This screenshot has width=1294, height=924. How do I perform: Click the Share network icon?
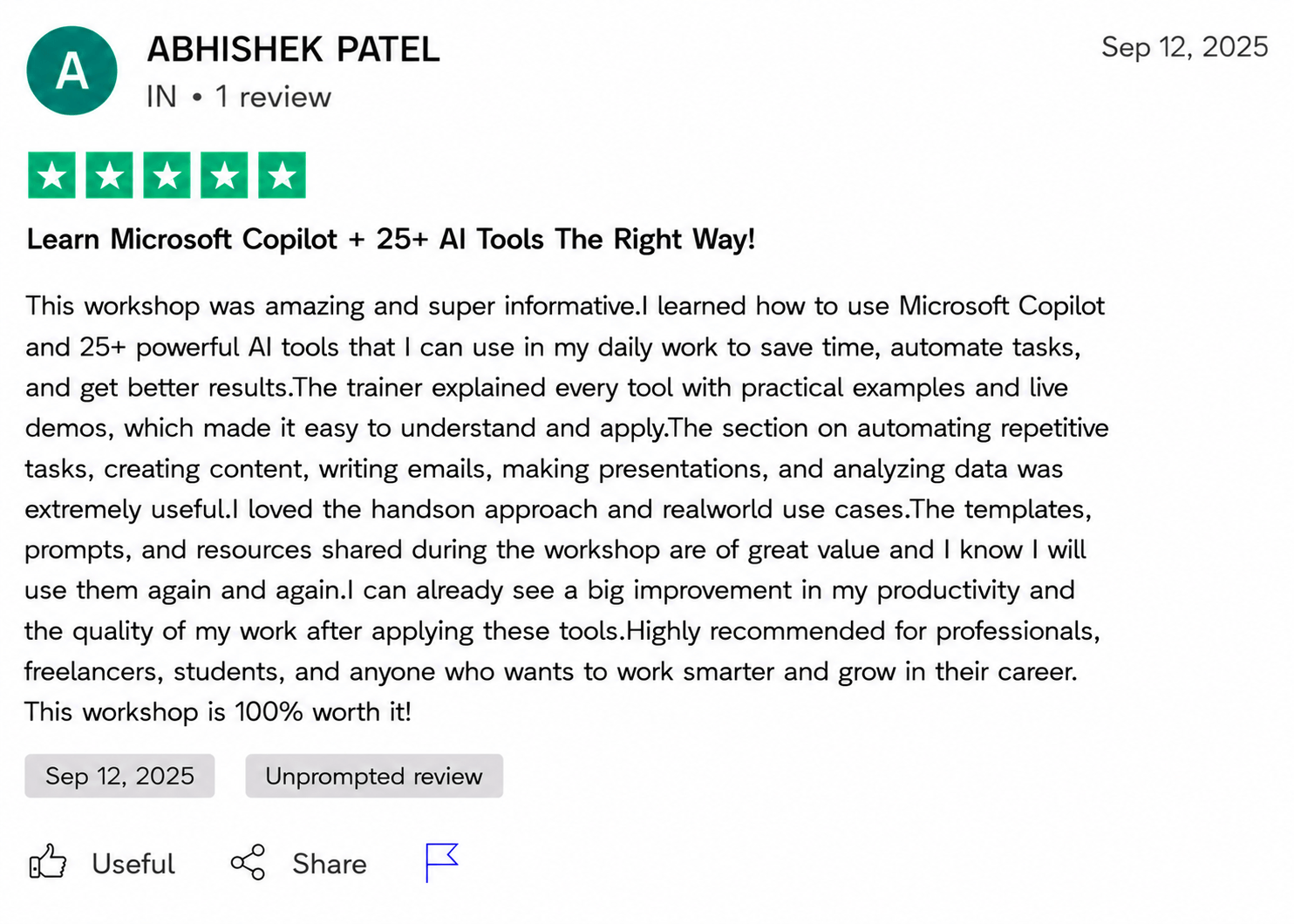[248, 862]
